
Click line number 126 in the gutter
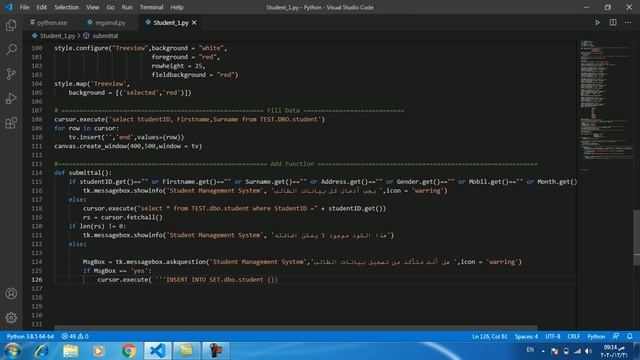(37, 280)
